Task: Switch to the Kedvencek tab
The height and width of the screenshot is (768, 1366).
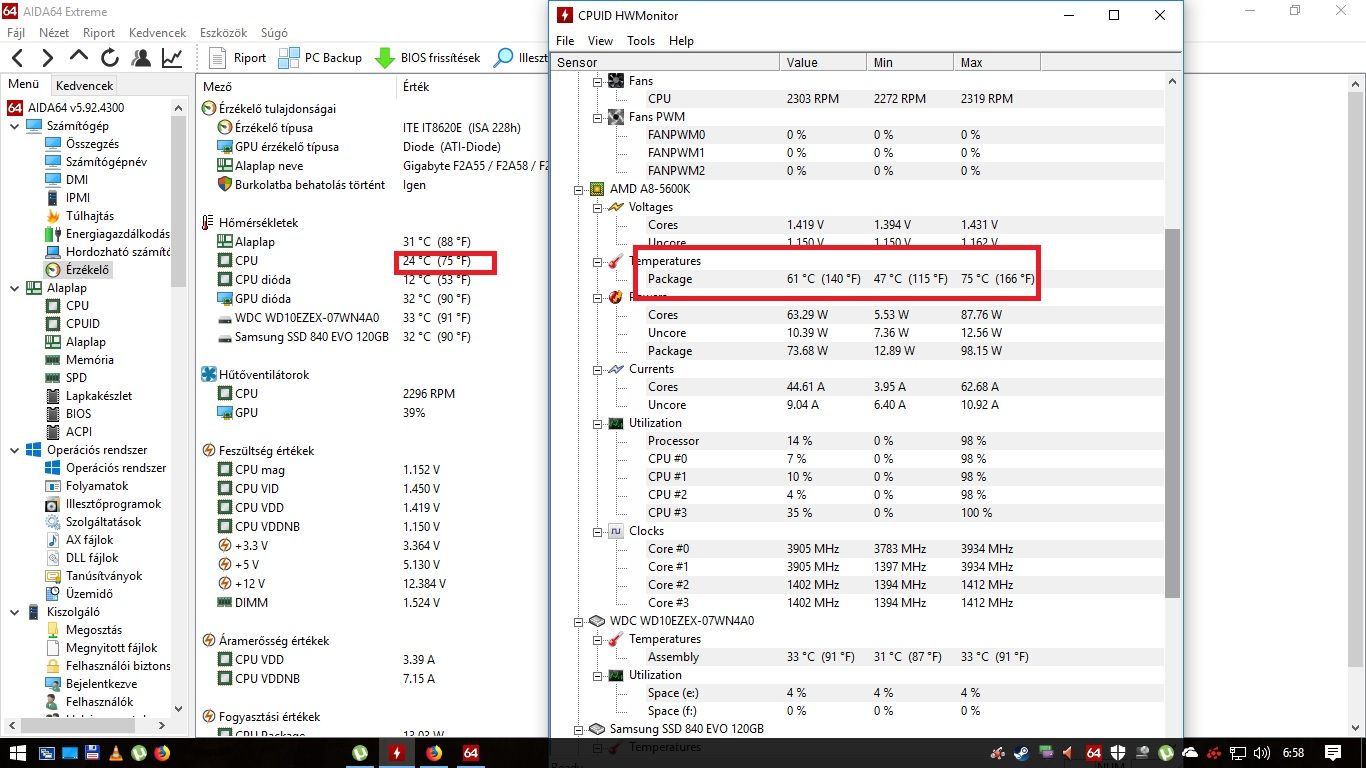Action: coord(85,86)
